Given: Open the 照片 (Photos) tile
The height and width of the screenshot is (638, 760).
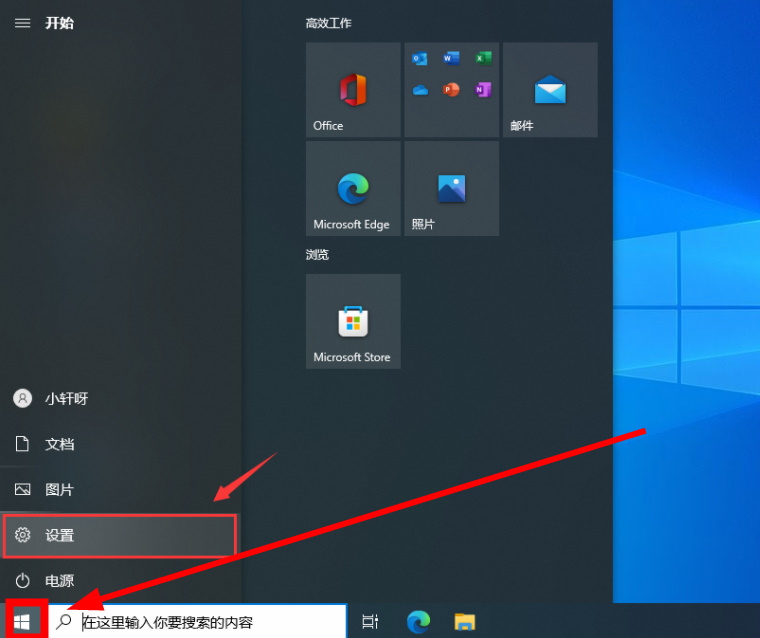Looking at the screenshot, I should pyautogui.click(x=451, y=188).
